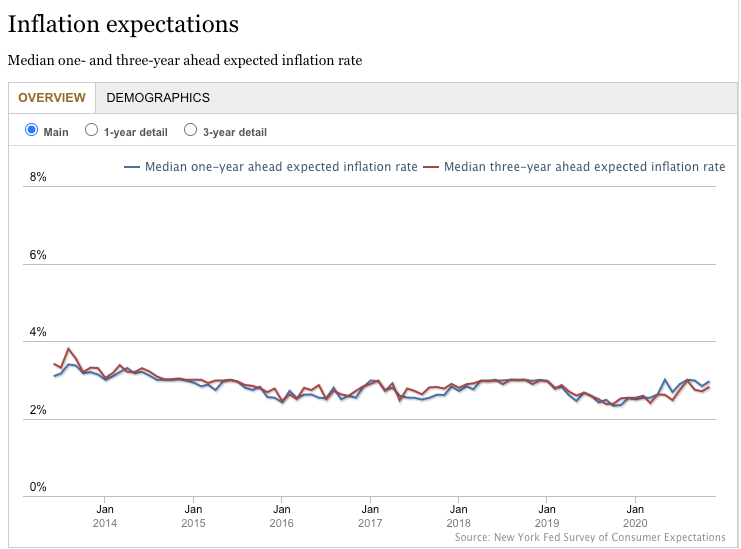Click the Jan 2020 axis label
The width and height of the screenshot is (741, 549).
[634, 515]
